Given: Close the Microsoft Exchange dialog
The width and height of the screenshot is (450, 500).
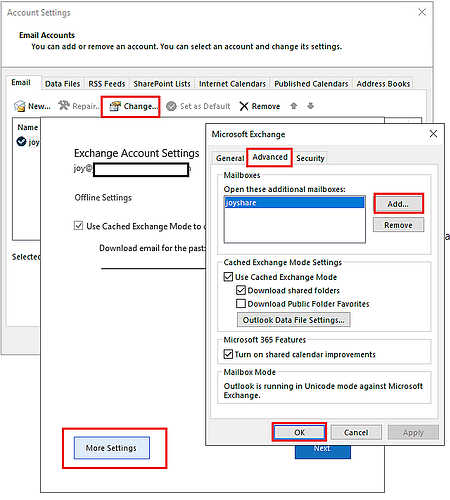Looking at the screenshot, I should point(433,134).
